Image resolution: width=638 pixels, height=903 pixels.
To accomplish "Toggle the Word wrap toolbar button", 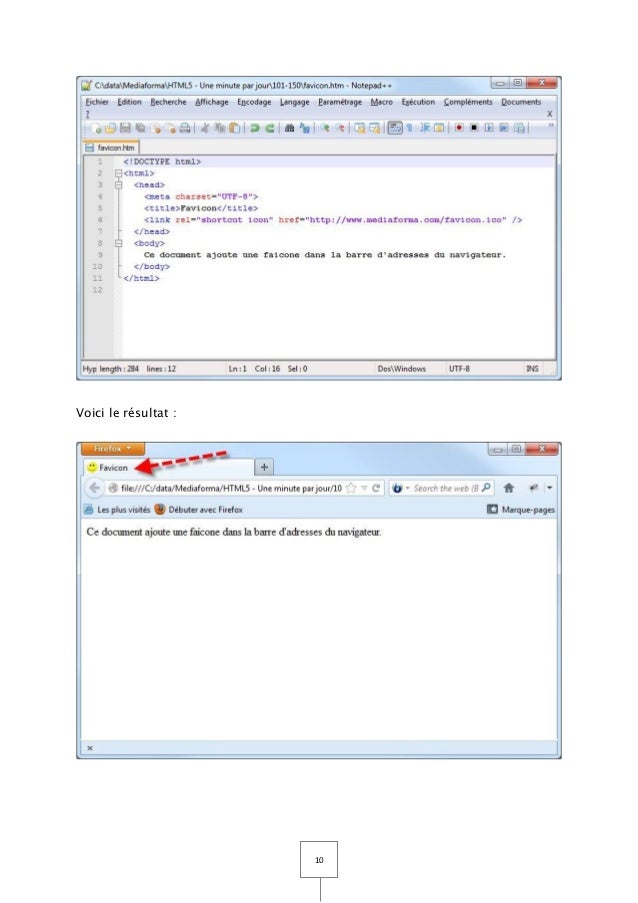I will pyautogui.click(x=394, y=128).
